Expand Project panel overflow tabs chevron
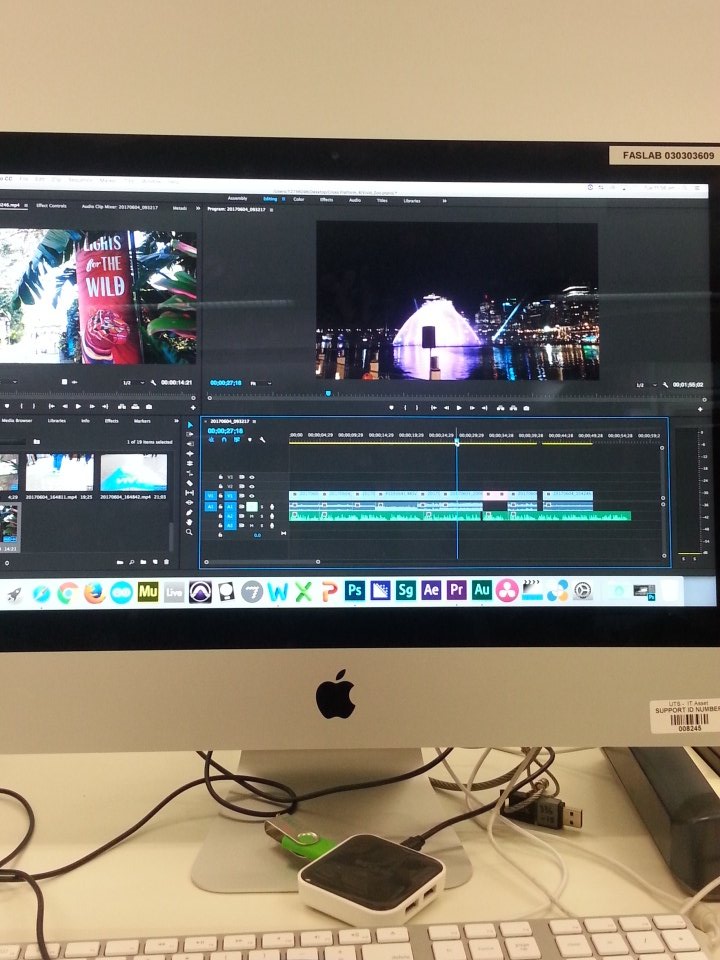 (177, 421)
